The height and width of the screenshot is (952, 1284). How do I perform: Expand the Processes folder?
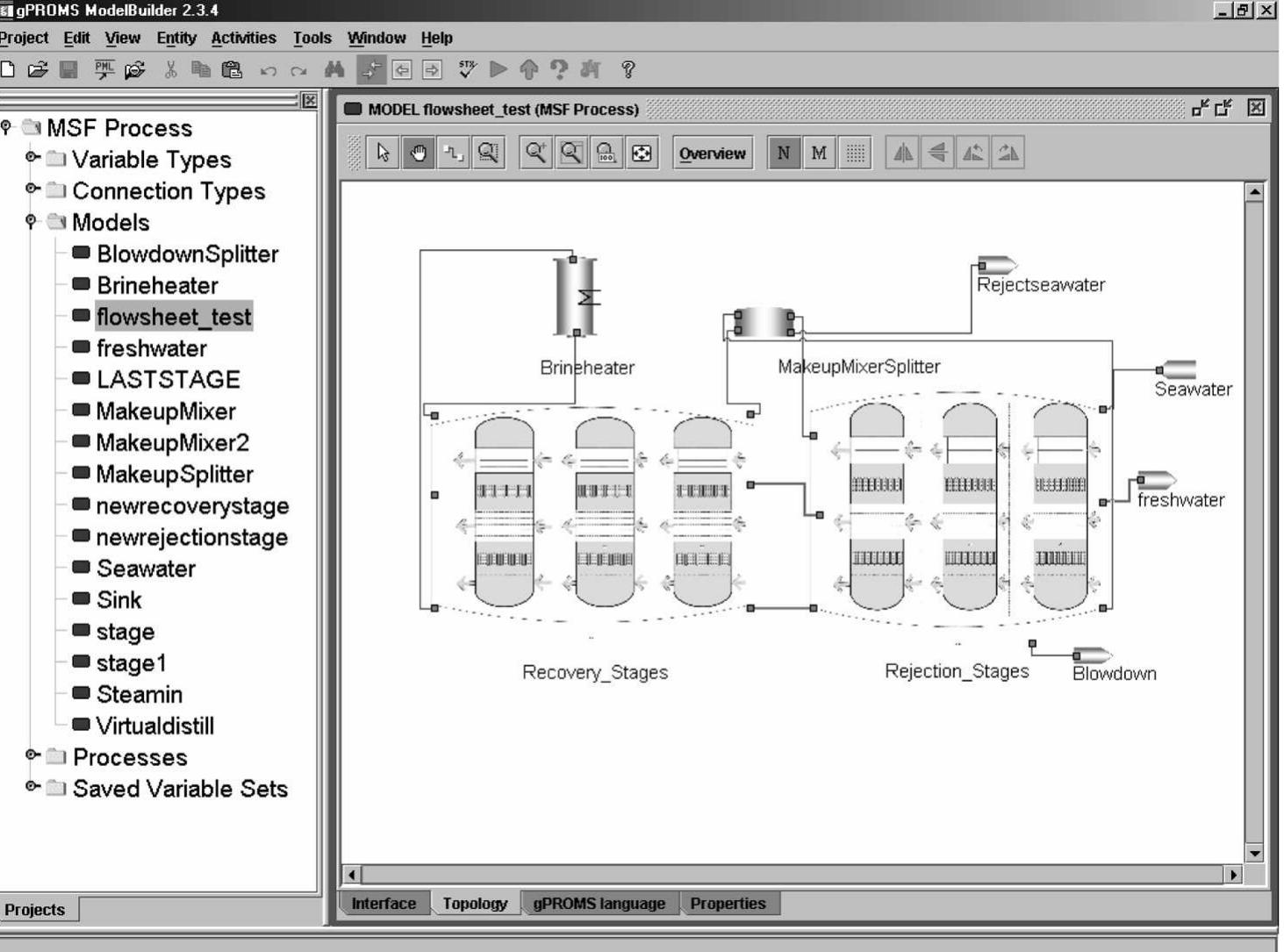[x=32, y=755]
